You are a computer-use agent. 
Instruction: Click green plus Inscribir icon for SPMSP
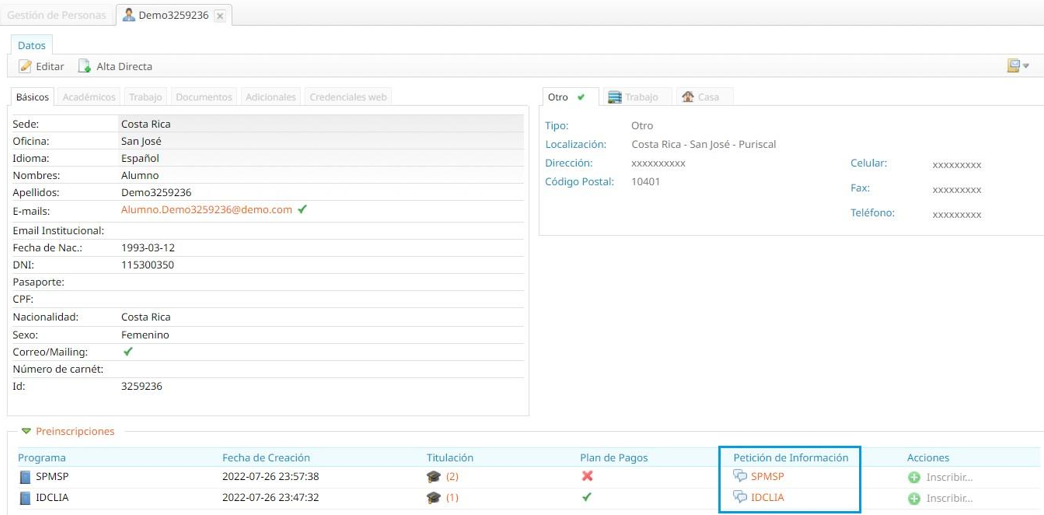(x=914, y=477)
